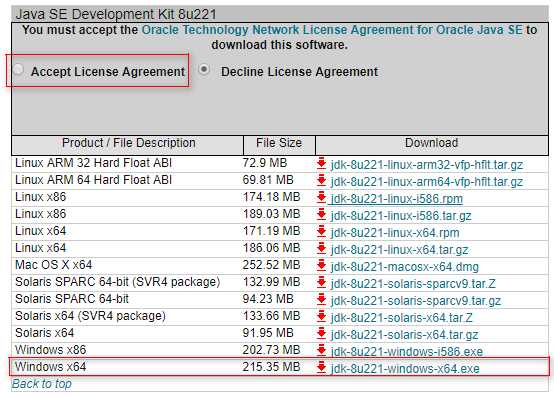Click the 171.19 MB file size
Viewport: 554px width, 398px height.
tap(271, 231)
